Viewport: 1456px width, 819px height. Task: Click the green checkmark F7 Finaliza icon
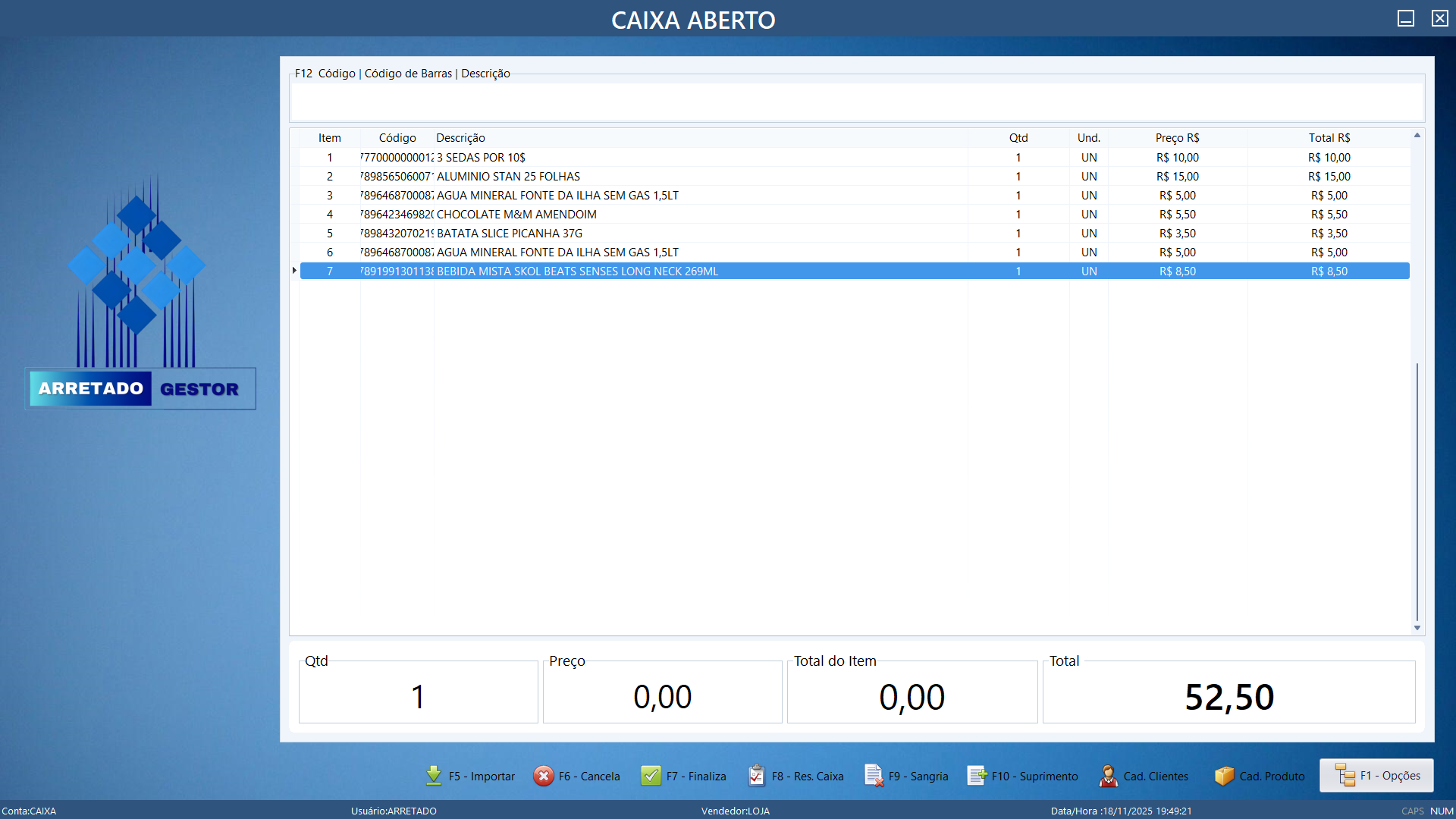[651, 776]
